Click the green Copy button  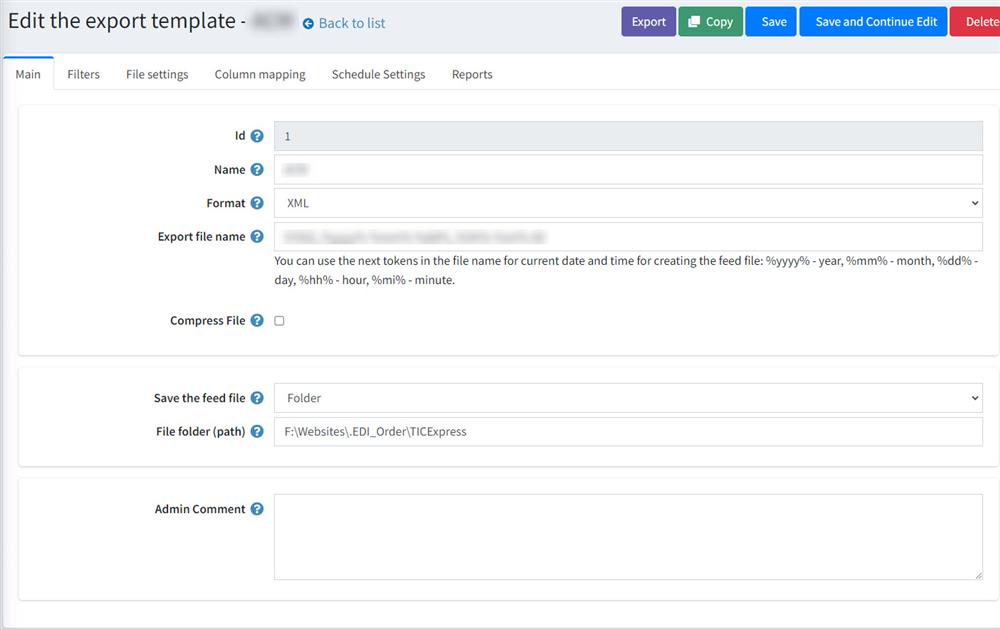point(710,22)
